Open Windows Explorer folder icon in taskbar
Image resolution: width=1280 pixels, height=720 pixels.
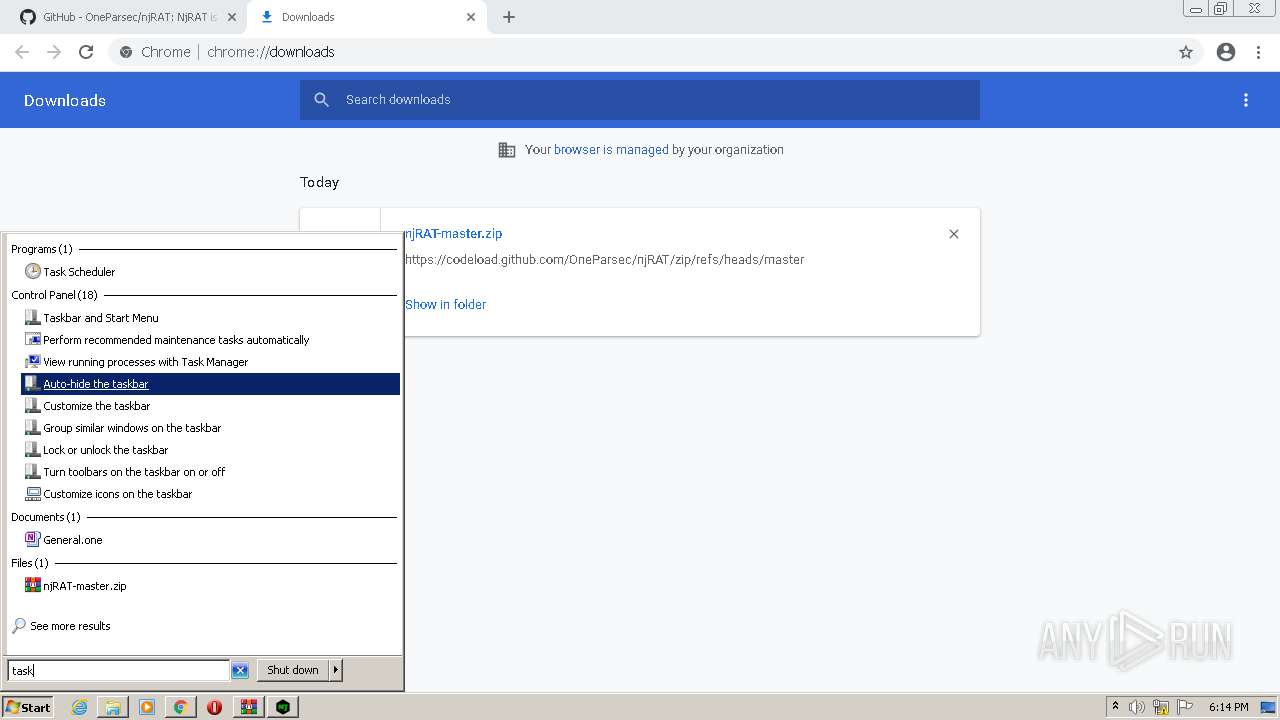(113, 707)
